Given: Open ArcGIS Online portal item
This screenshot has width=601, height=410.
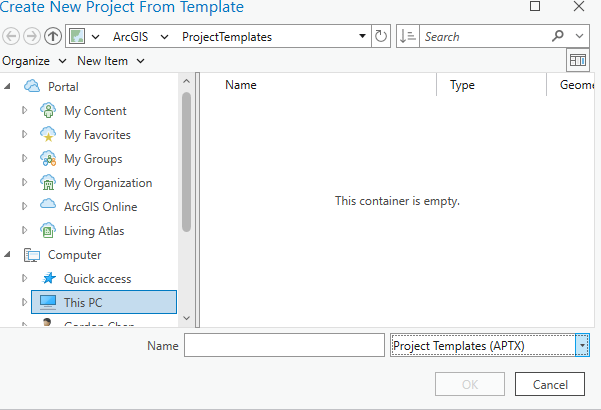Looking at the screenshot, I should point(100,207).
